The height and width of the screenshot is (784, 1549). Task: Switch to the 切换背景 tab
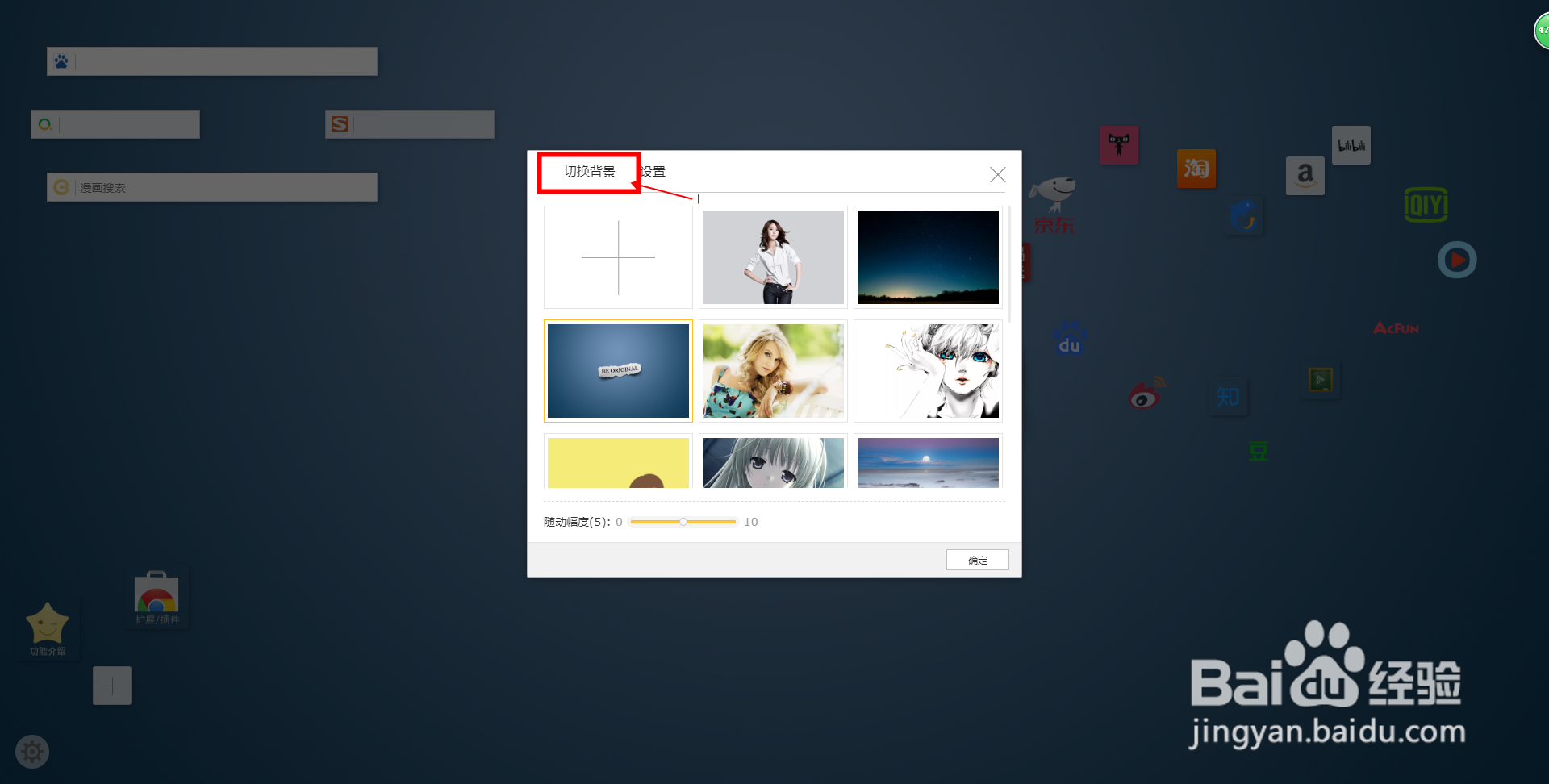(589, 172)
